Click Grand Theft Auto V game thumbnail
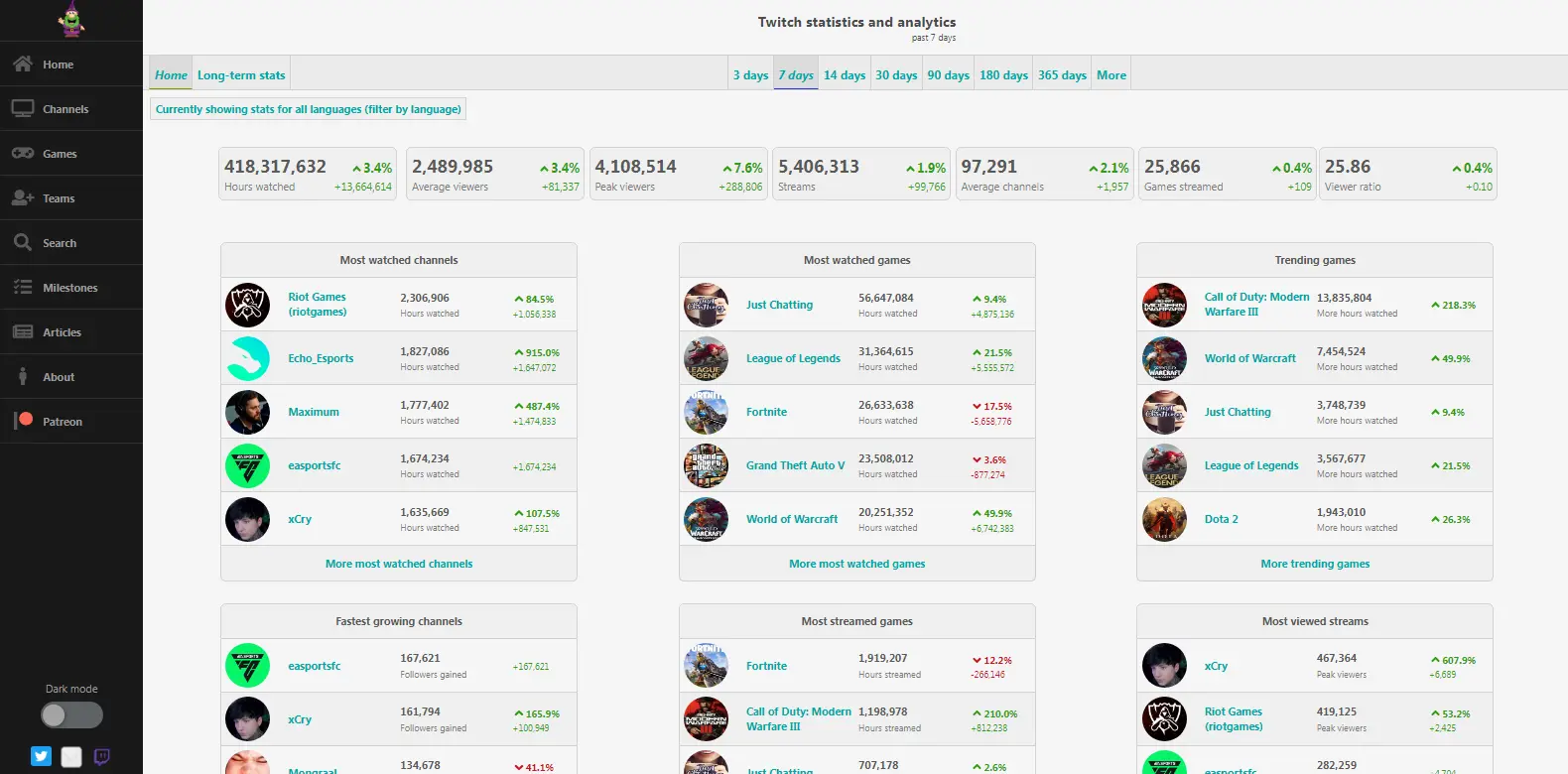The image size is (1568, 774). pos(706,465)
